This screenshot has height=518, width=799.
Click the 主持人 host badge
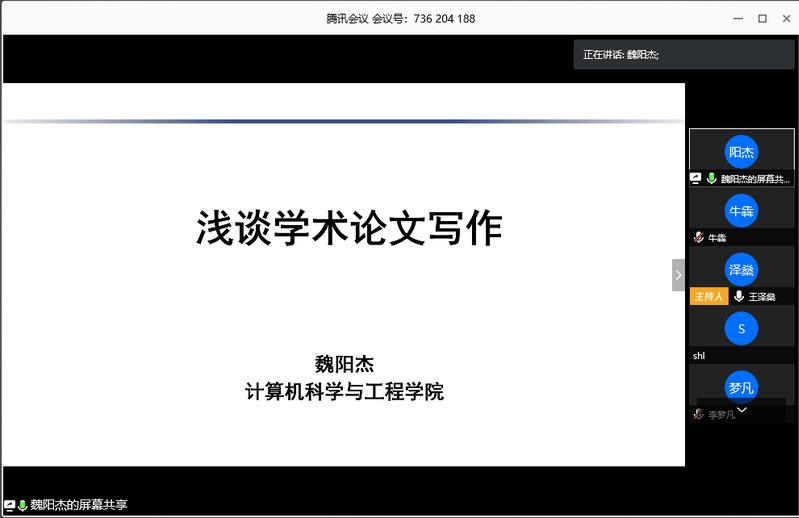[x=707, y=297]
